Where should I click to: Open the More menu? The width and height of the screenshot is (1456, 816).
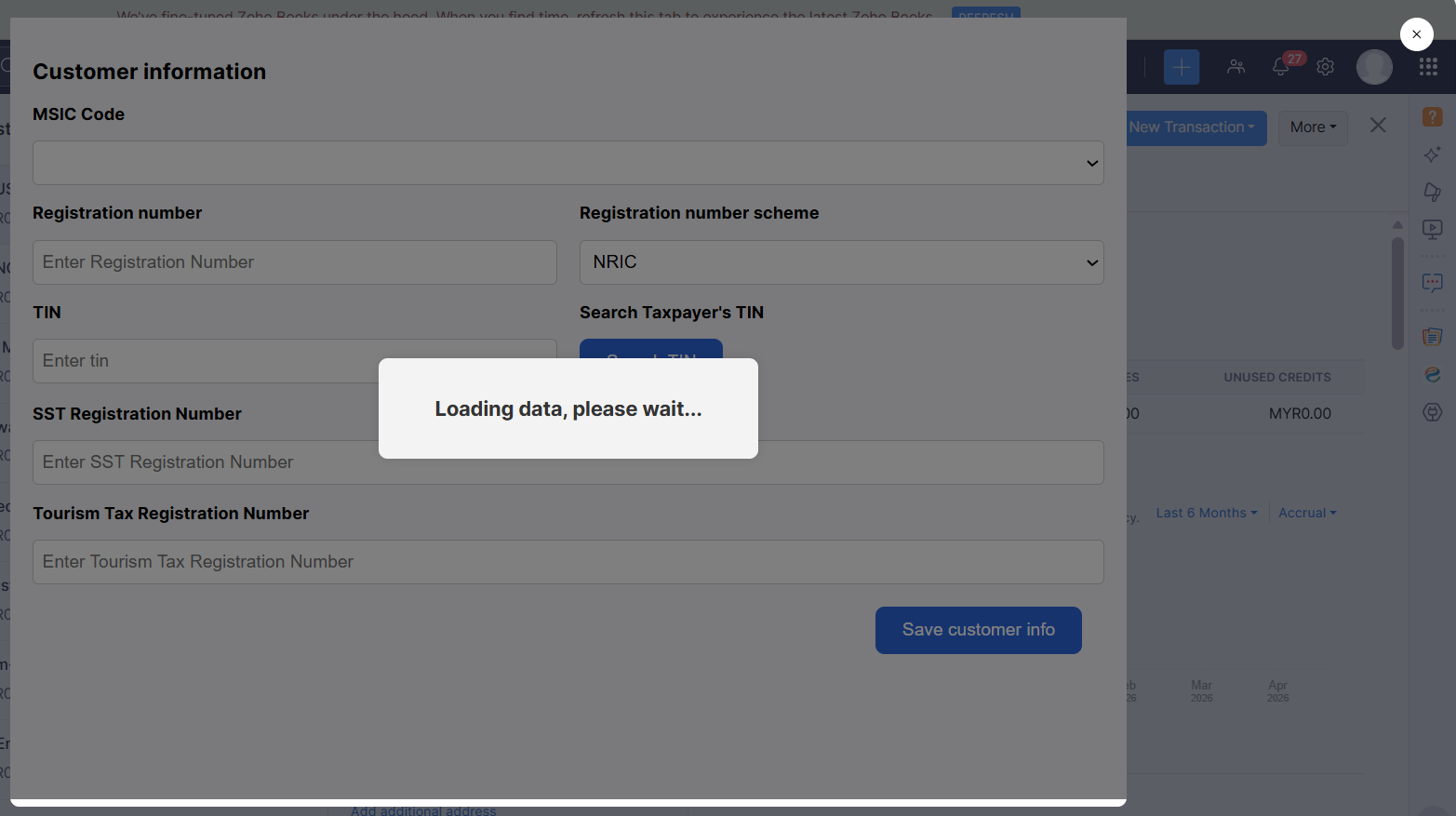(1313, 127)
